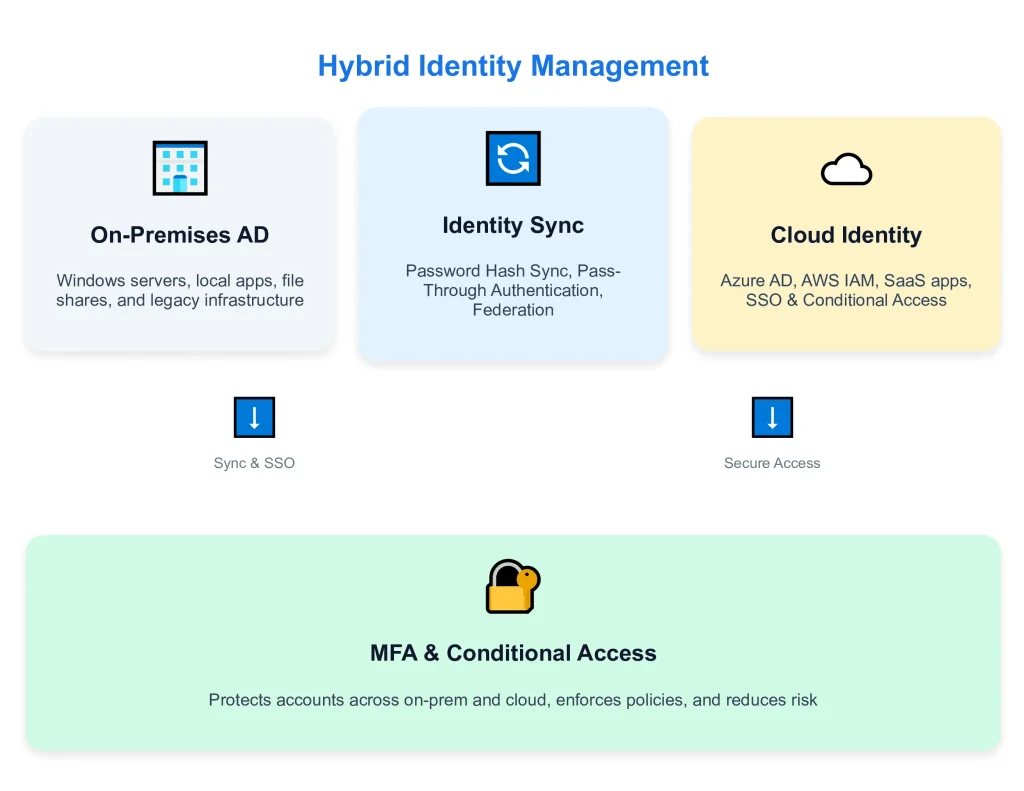
Task: Click the MFA & Conditional Access heading
Action: pyautogui.click(x=513, y=653)
